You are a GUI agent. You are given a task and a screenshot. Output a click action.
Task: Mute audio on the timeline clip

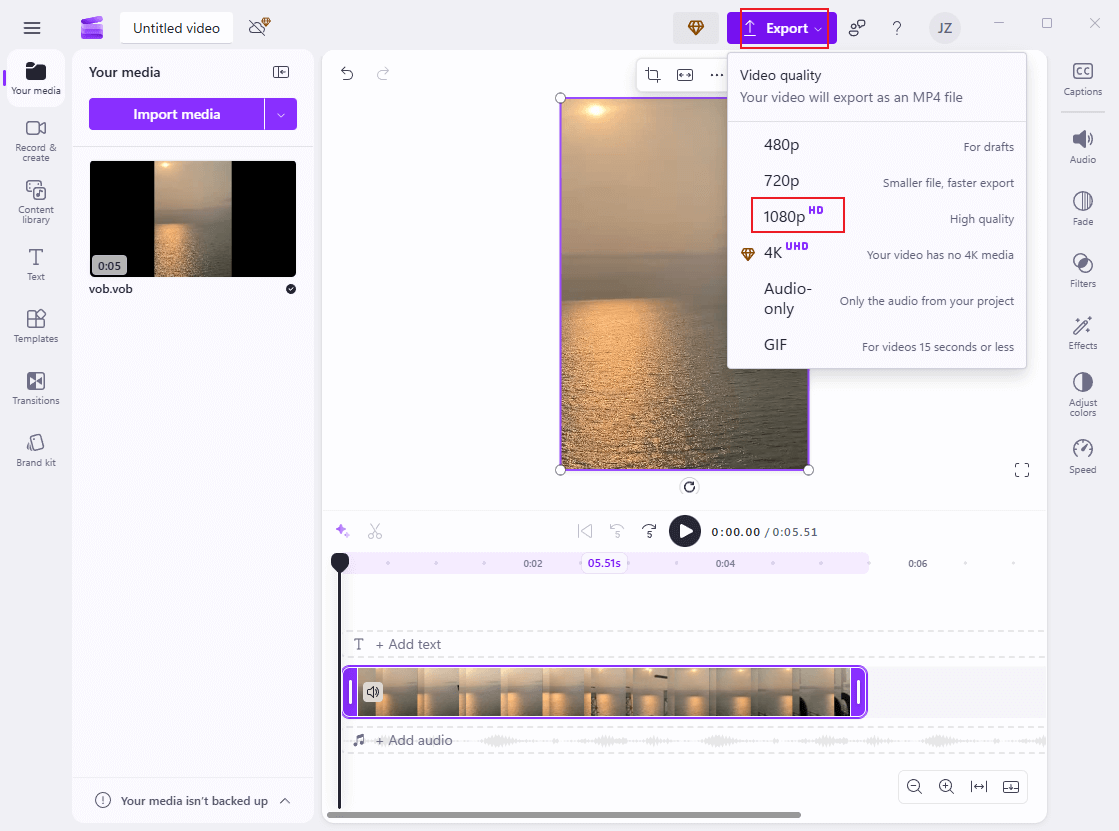(x=372, y=691)
